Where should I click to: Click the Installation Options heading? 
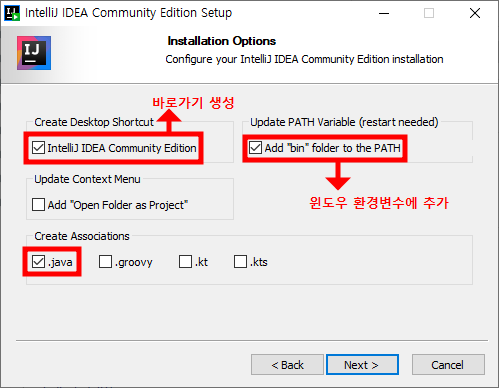[x=222, y=41]
